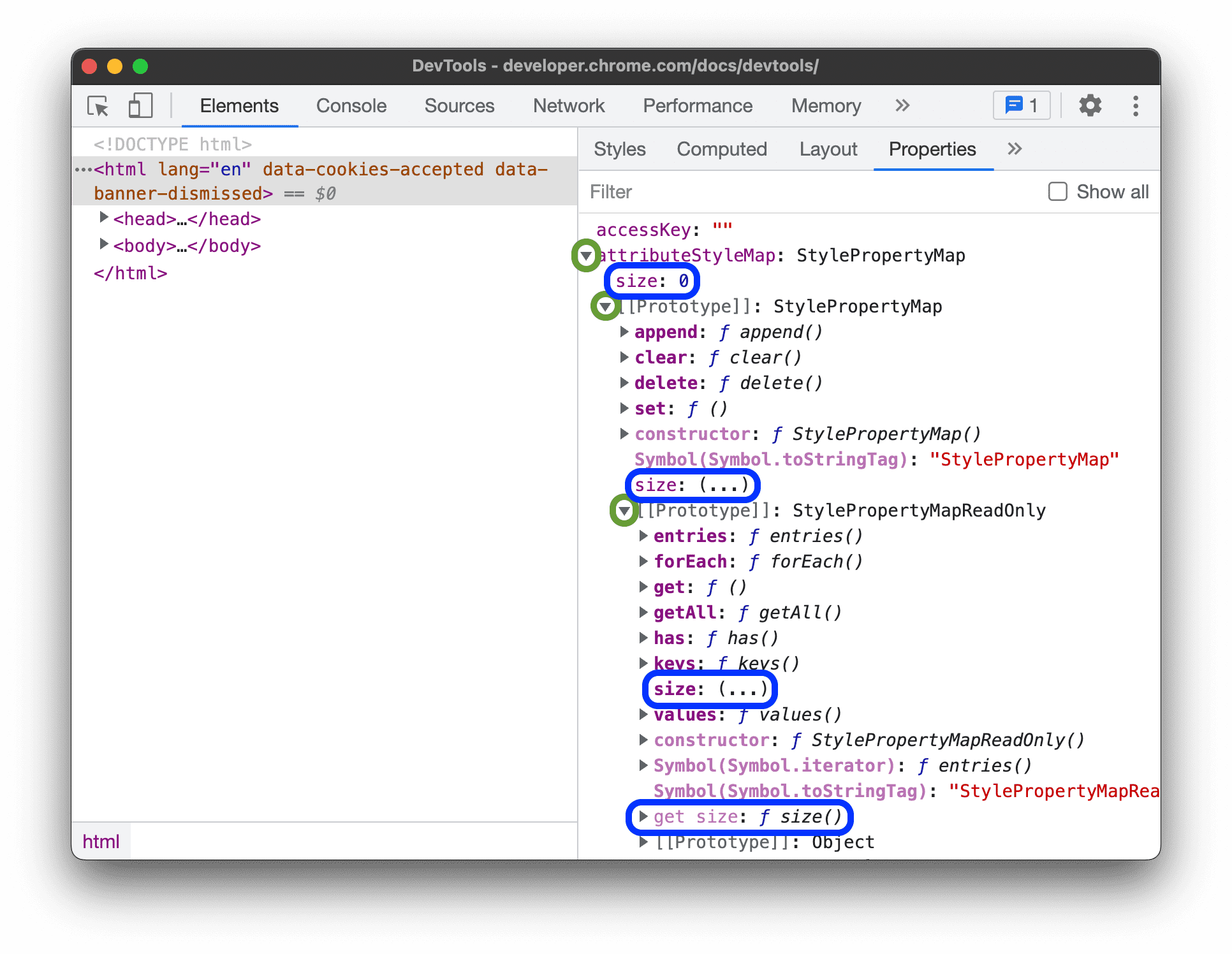Click the Elements panel tab

click(238, 105)
